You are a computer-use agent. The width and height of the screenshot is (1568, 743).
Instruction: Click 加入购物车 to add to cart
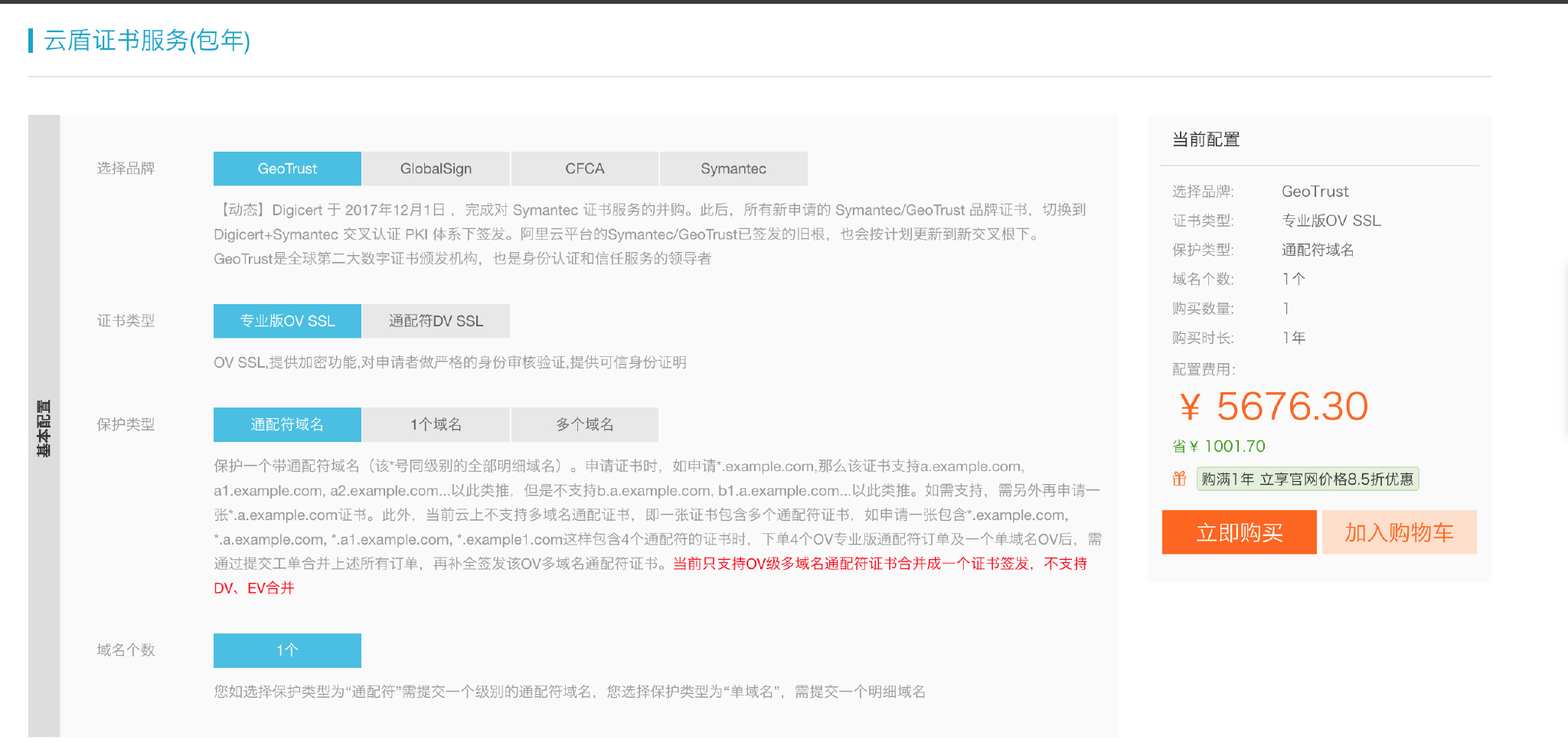click(x=1400, y=532)
